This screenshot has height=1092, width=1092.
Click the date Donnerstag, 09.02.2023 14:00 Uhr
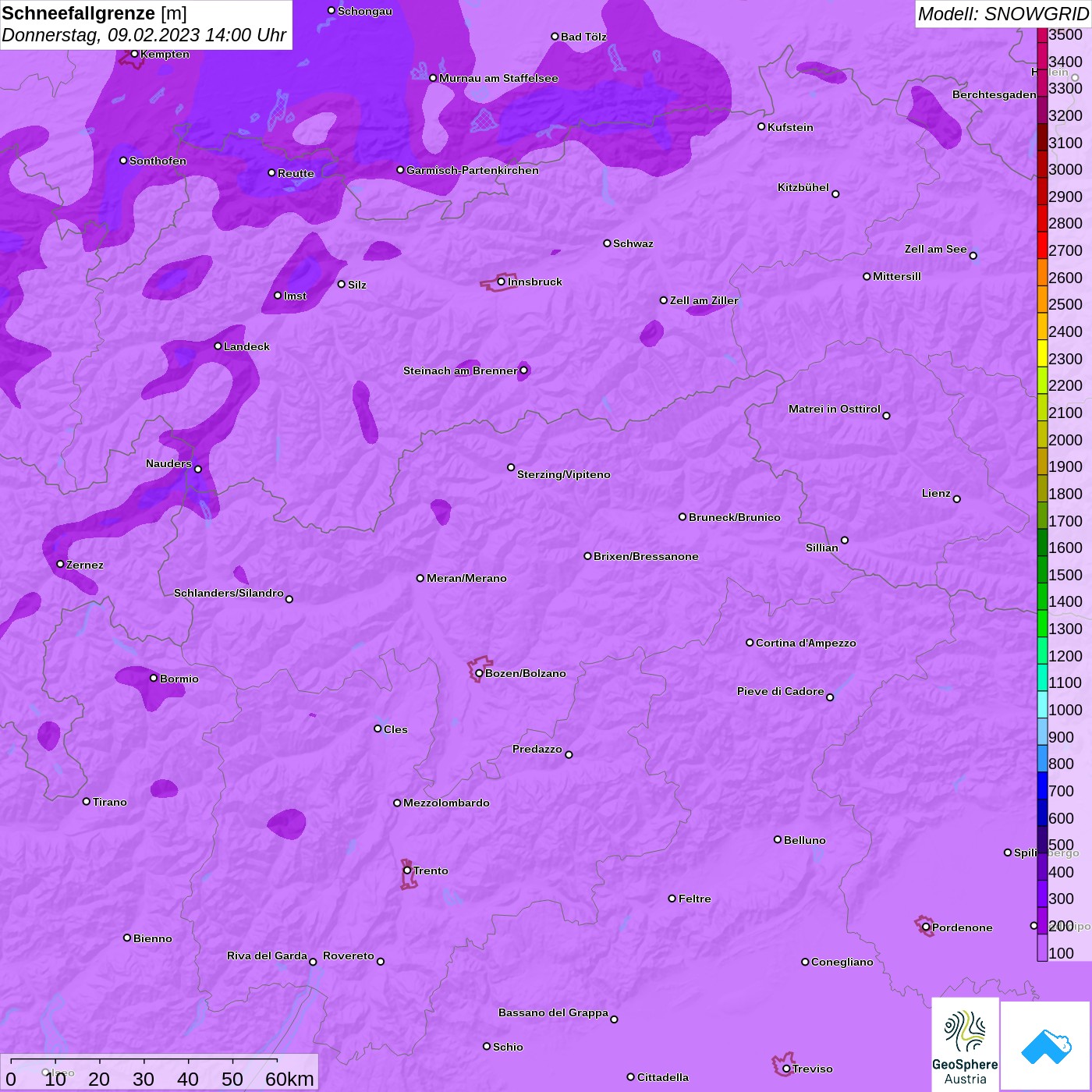pyautogui.click(x=144, y=35)
